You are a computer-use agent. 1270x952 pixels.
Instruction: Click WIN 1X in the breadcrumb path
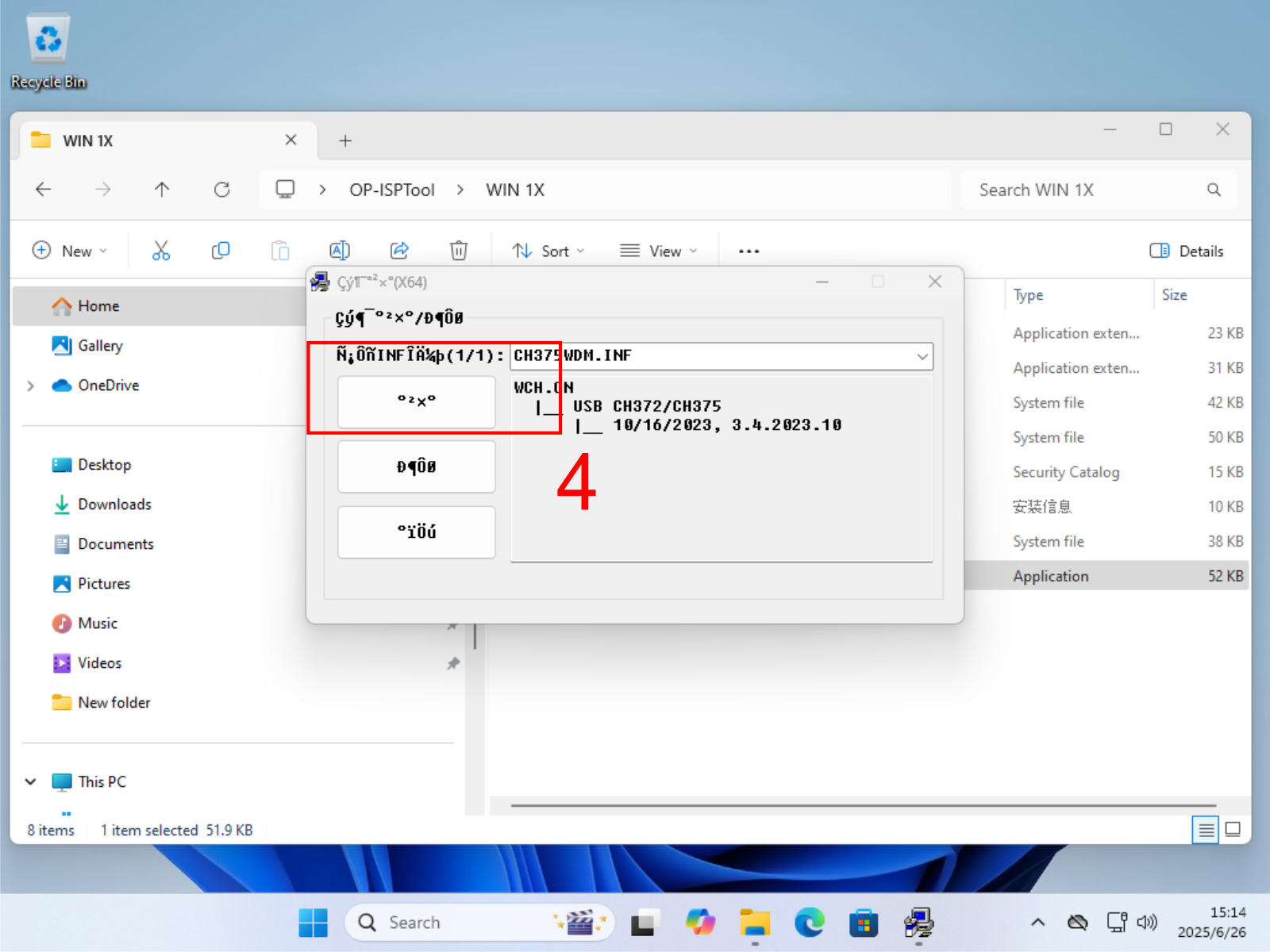click(x=515, y=190)
